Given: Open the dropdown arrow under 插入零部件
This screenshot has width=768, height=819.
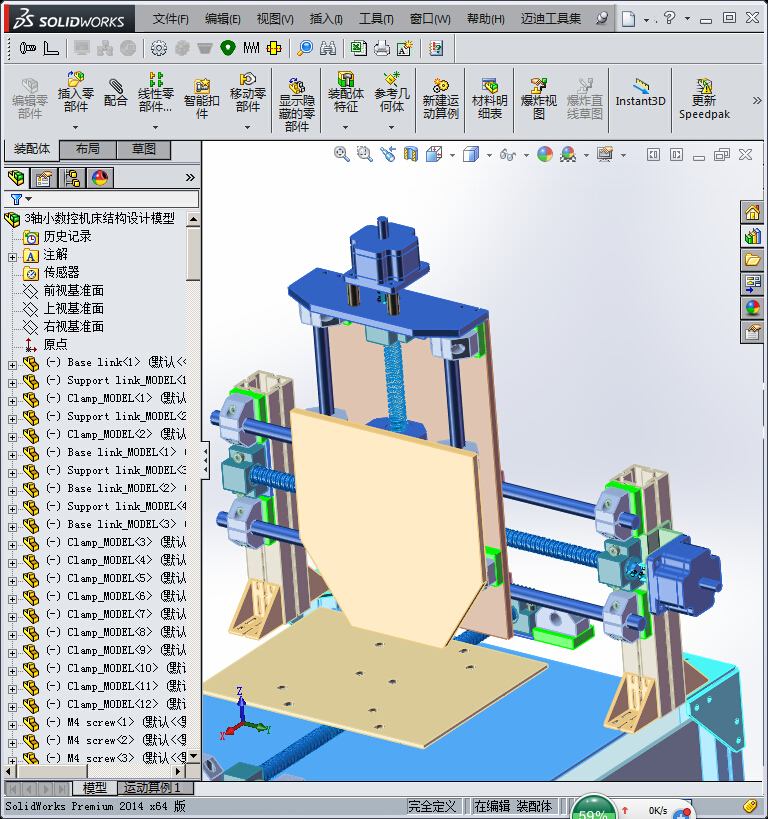Looking at the screenshot, I should [x=75, y=127].
